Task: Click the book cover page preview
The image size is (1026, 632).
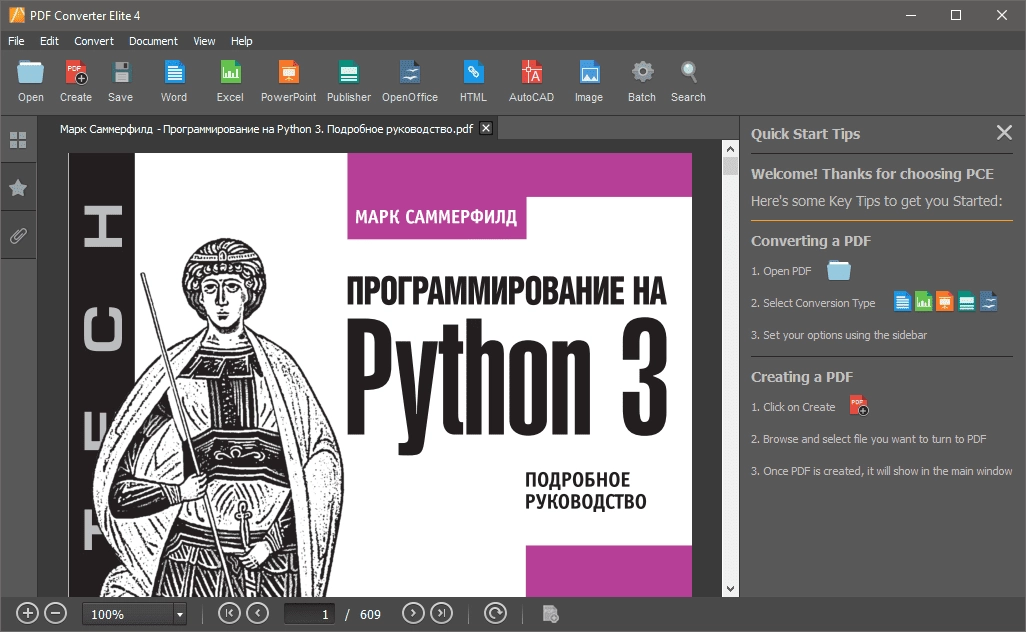Action: (x=380, y=374)
